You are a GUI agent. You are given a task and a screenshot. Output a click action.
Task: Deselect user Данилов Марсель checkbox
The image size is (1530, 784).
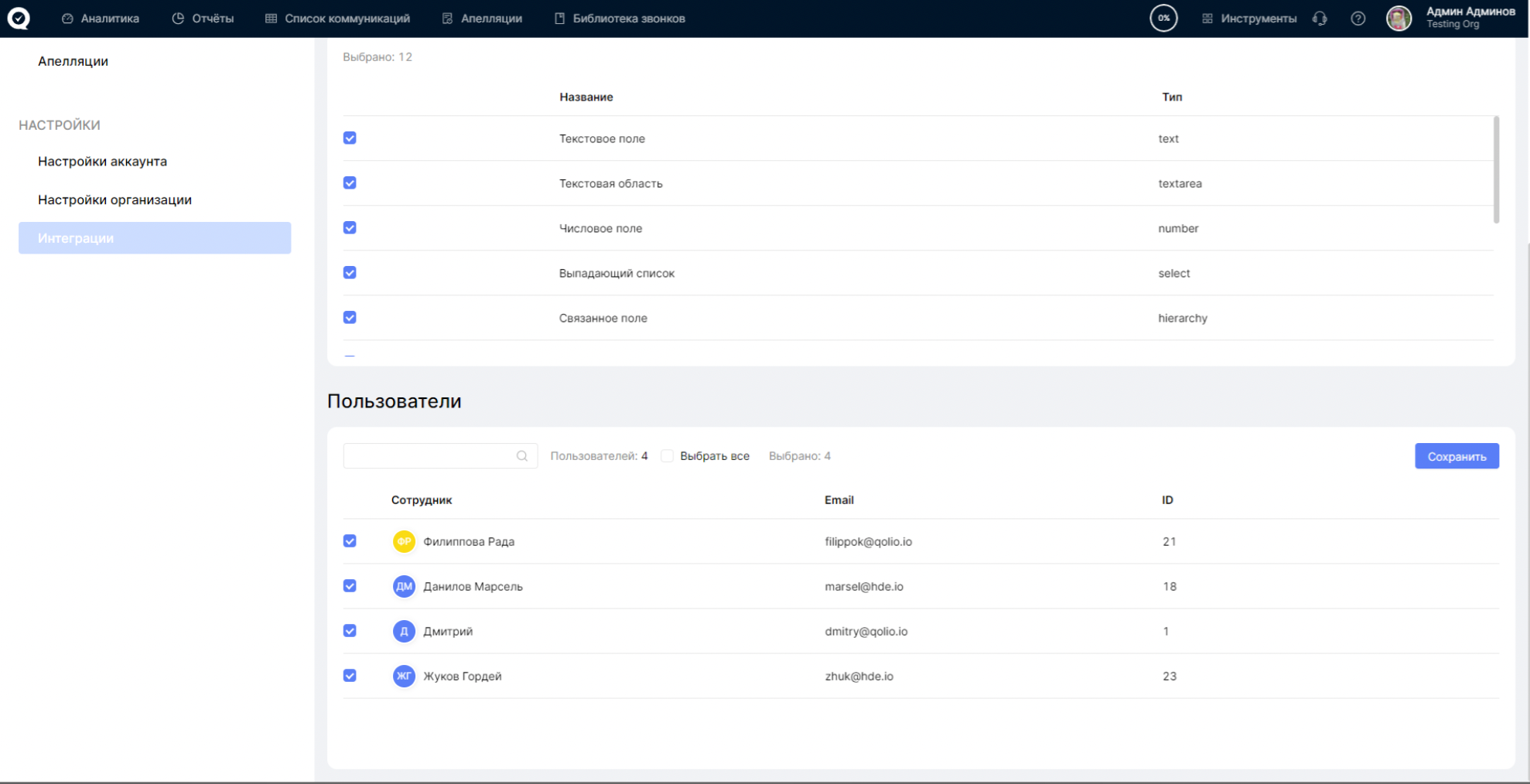tap(350, 586)
